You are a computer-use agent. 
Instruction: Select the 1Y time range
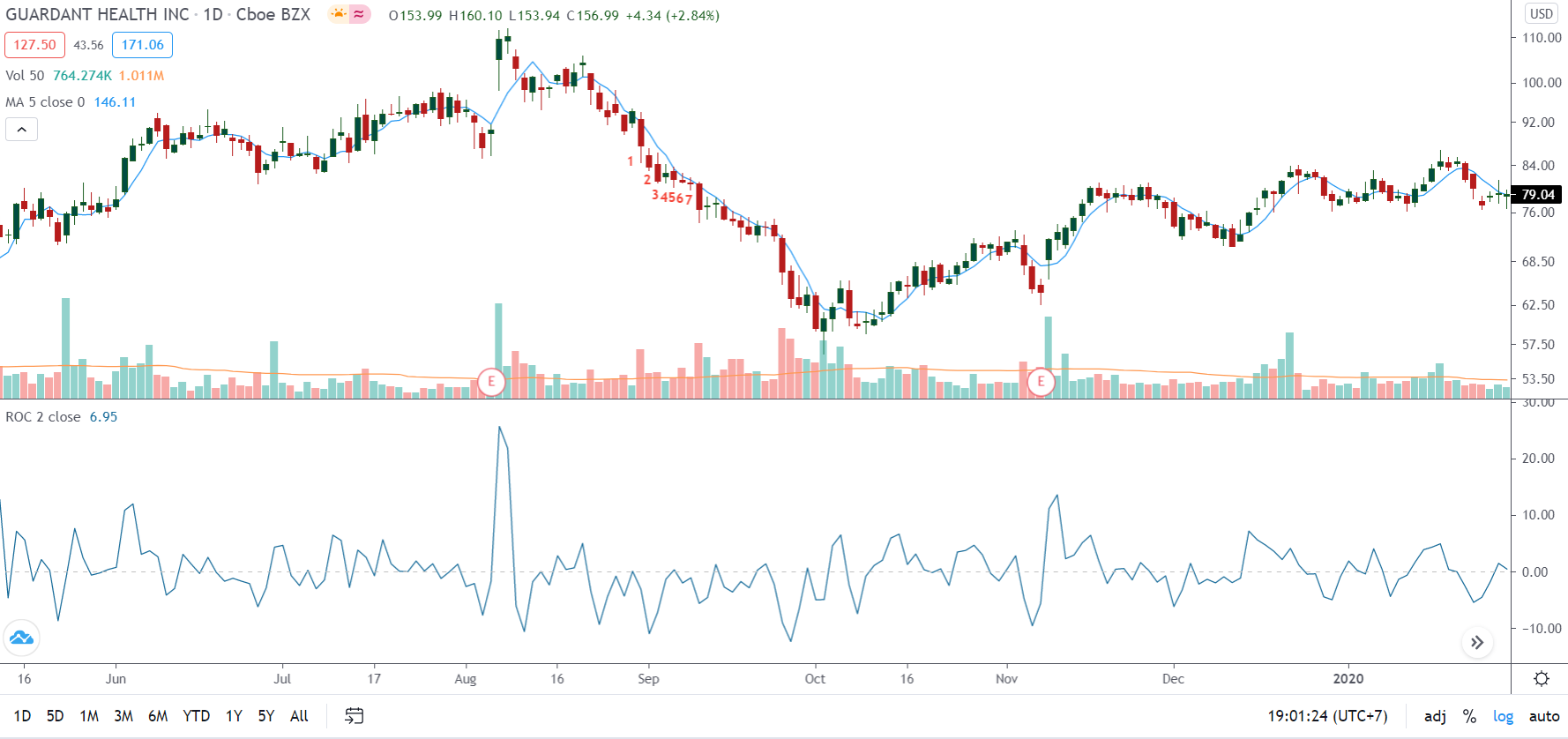pyautogui.click(x=234, y=716)
